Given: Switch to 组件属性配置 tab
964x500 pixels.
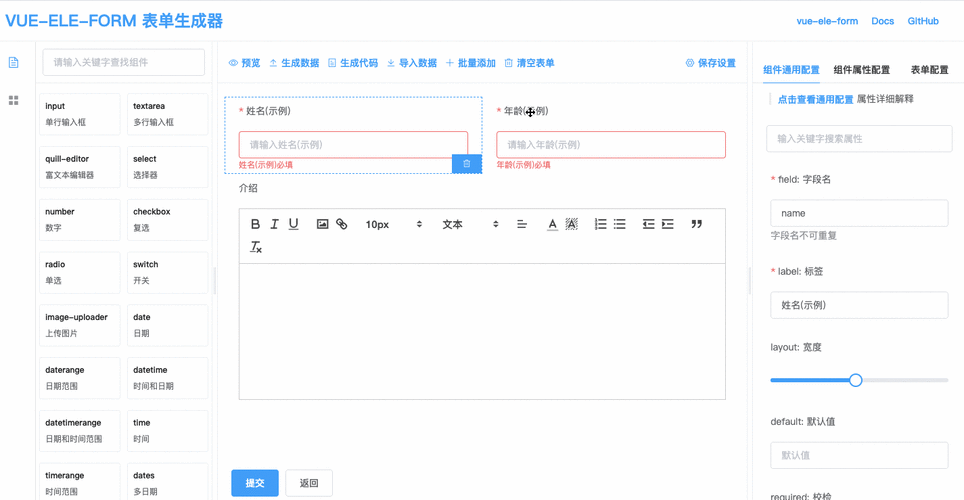Looking at the screenshot, I should [861, 69].
